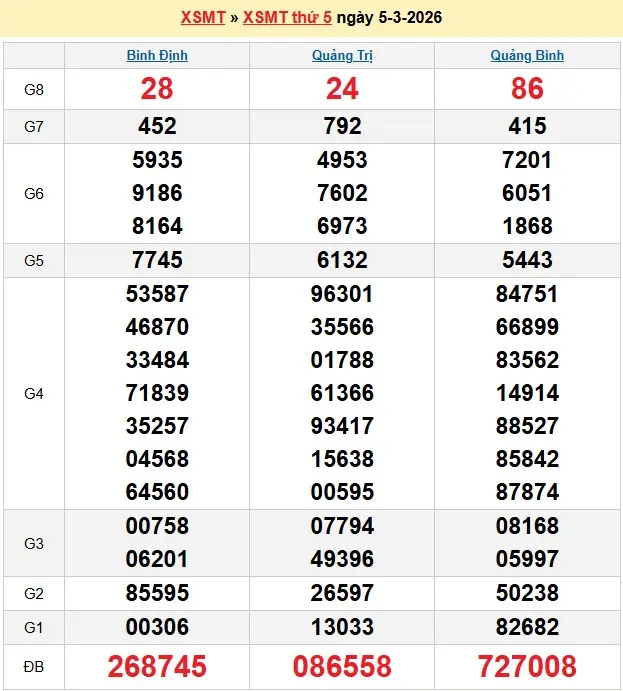Select the G4 row label
Screen dimensions: 623x691
[34, 393]
